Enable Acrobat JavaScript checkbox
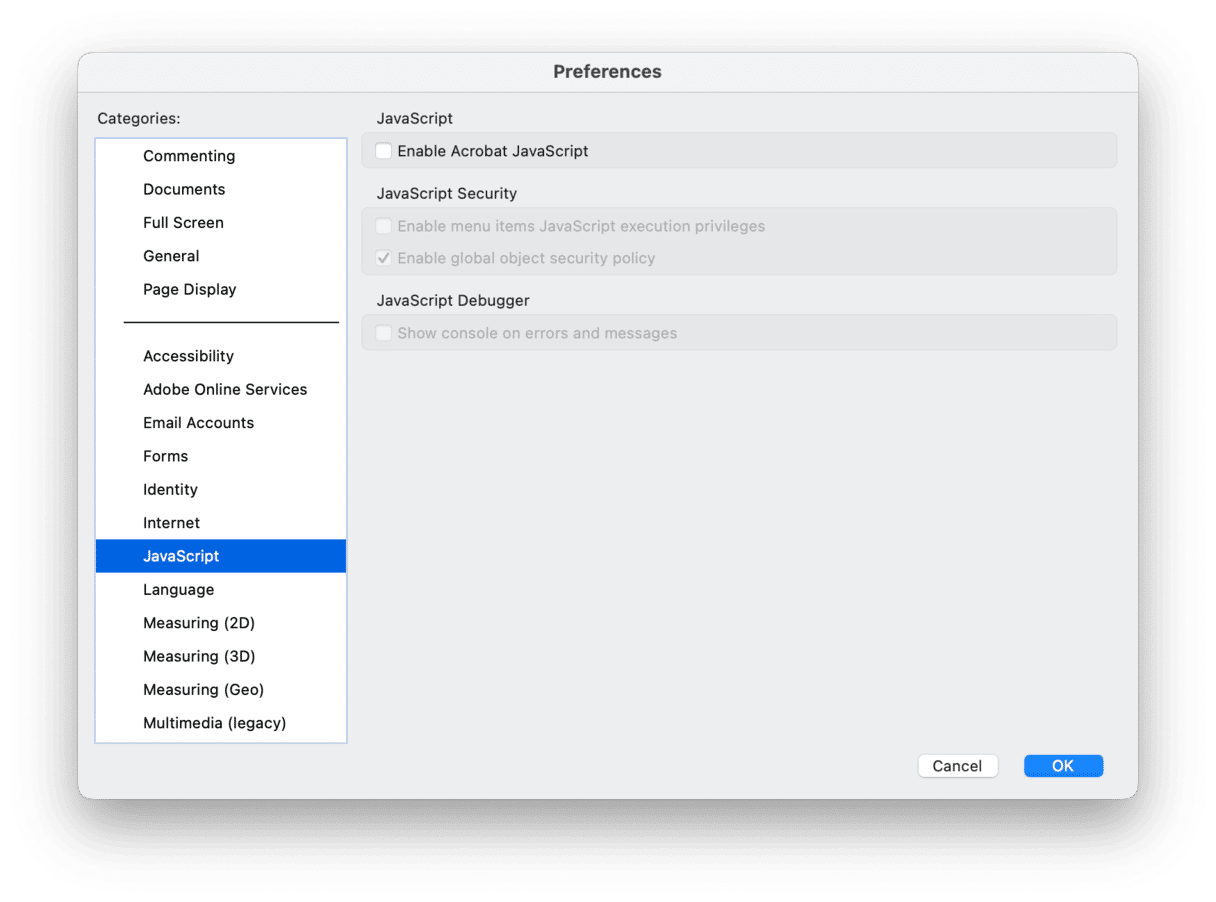 coord(384,151)
